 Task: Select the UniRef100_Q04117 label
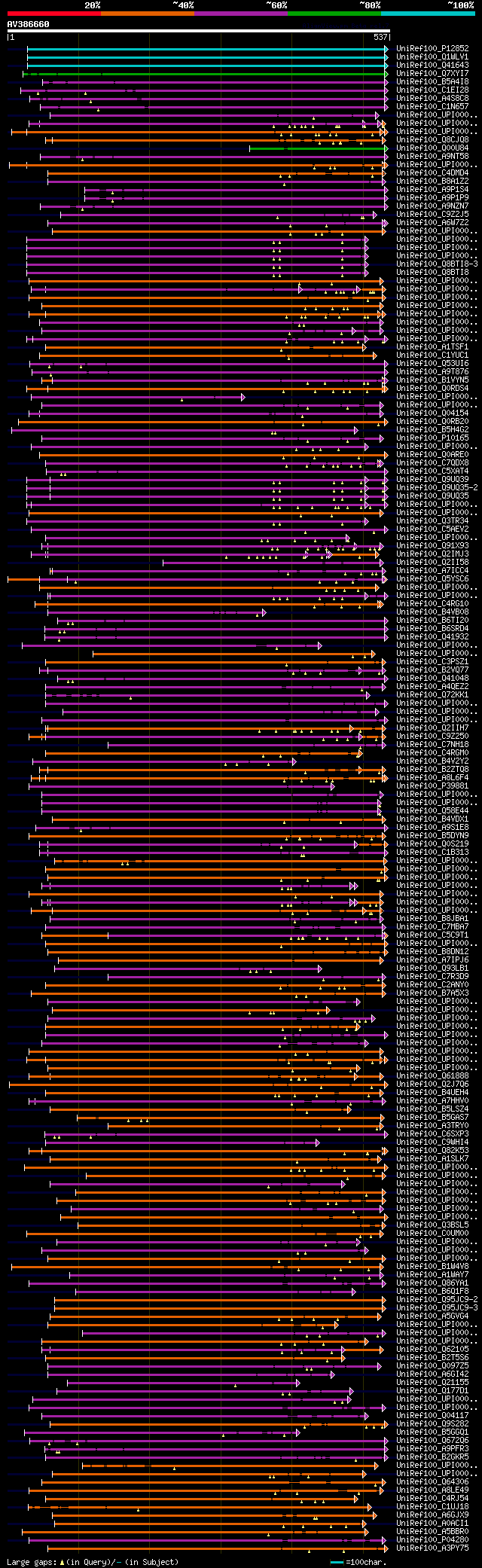click(x=432, y=1415)
